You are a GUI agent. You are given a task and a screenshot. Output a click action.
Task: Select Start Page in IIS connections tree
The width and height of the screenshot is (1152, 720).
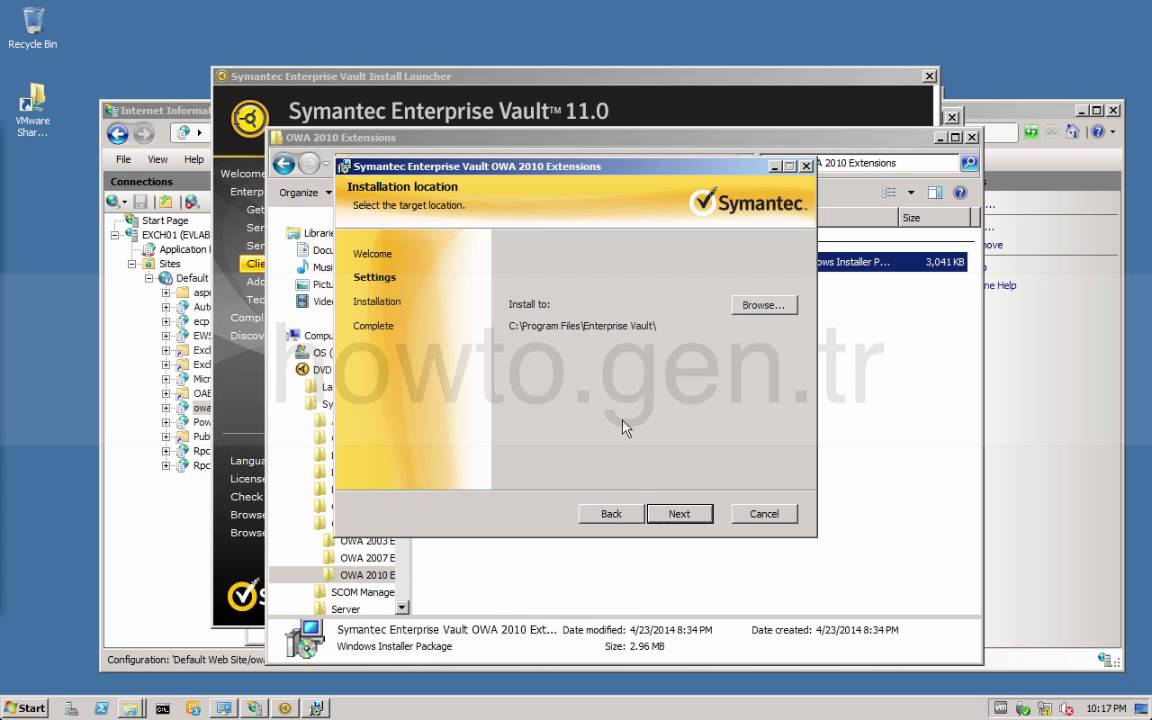point(165,220)
